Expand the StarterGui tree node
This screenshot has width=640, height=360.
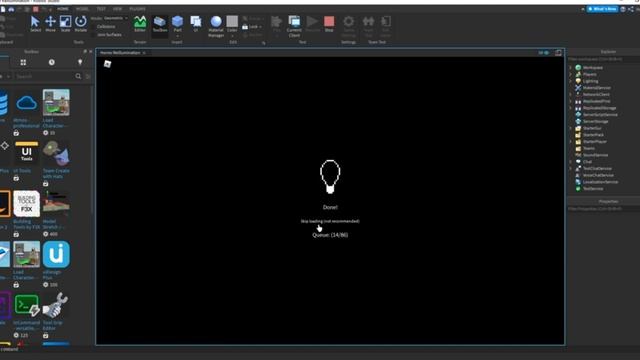coord(571,128)
